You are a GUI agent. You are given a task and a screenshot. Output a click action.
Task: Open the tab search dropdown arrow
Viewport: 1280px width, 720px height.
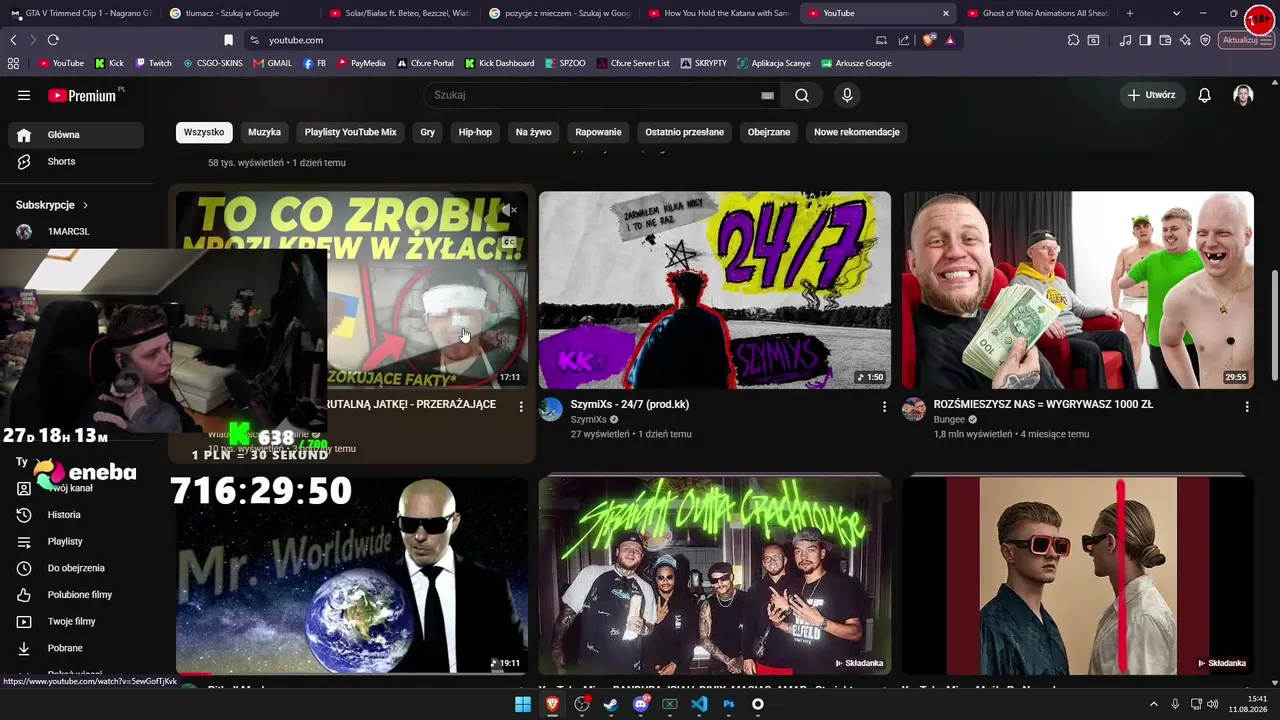tap(1176, 13)
